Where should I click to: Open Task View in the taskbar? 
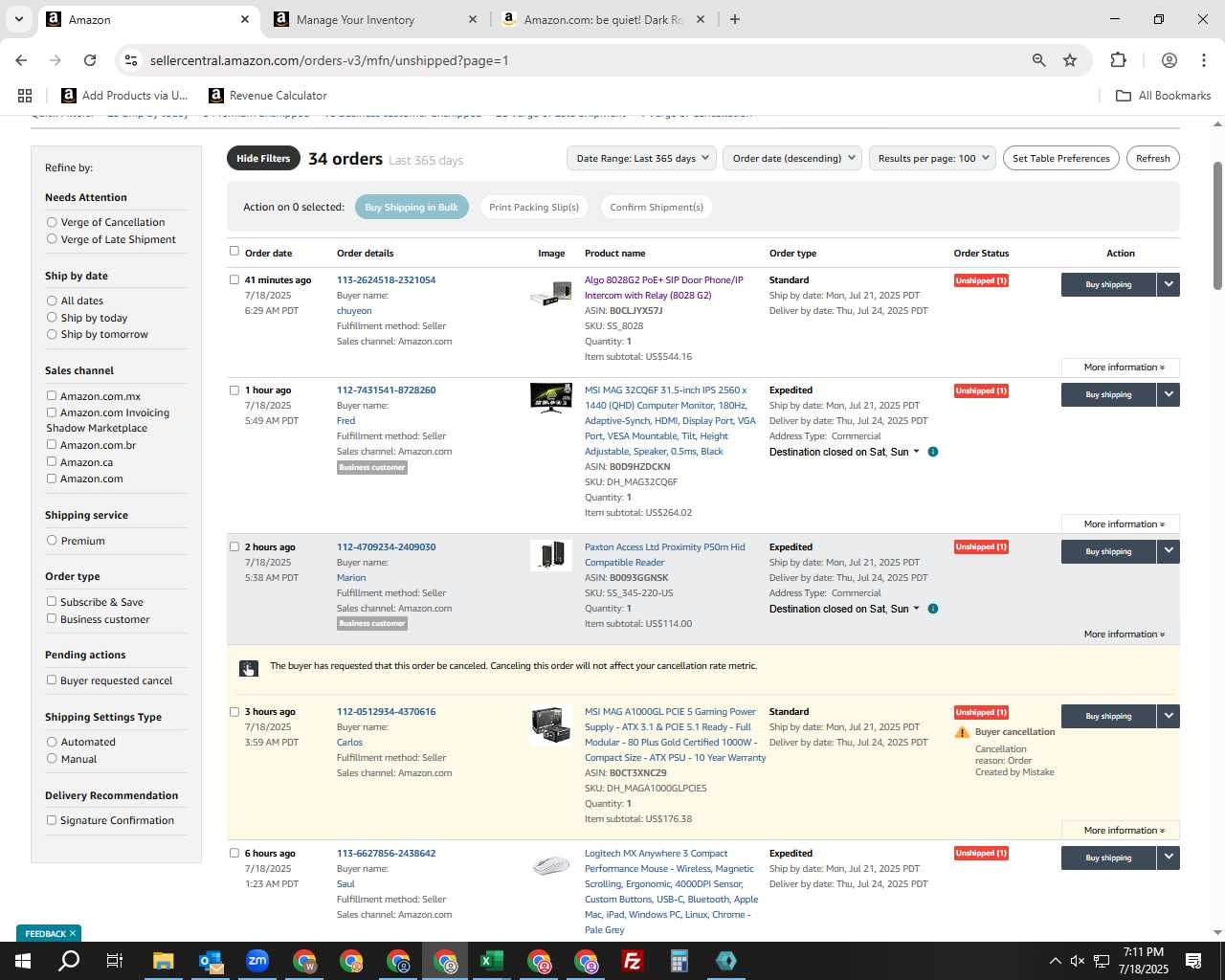pos(115,961)
